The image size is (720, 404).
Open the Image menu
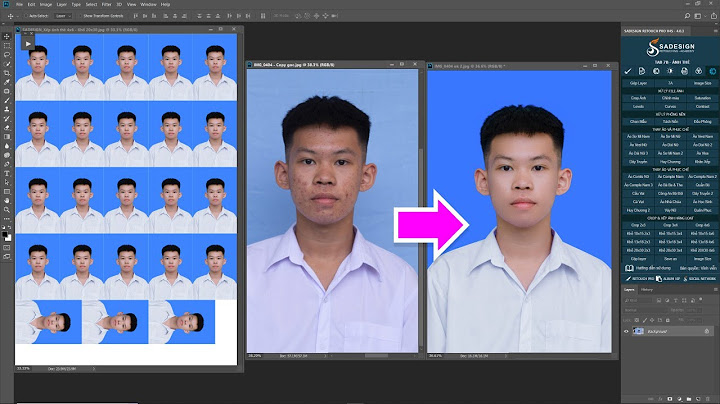(45, 4)
